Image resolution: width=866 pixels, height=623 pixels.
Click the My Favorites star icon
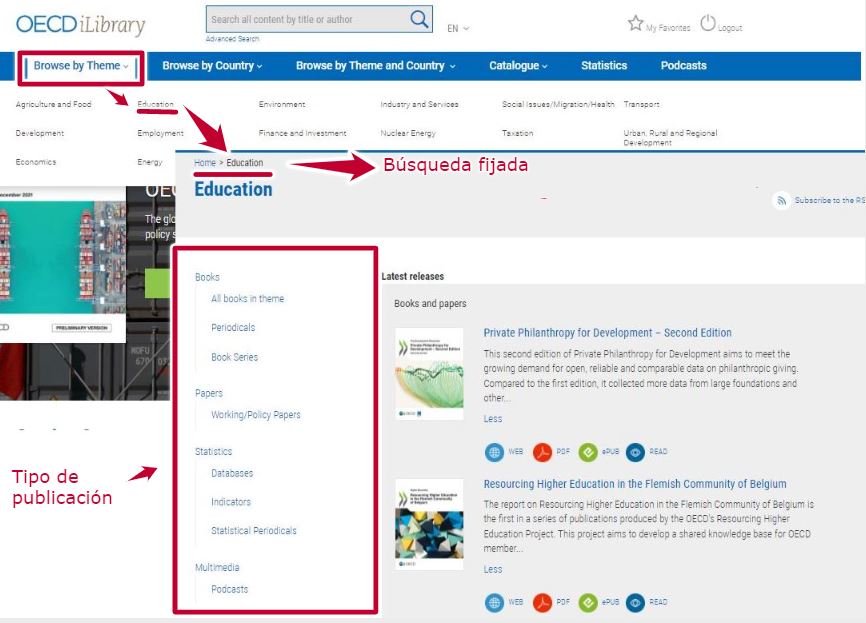click(636, 23)
